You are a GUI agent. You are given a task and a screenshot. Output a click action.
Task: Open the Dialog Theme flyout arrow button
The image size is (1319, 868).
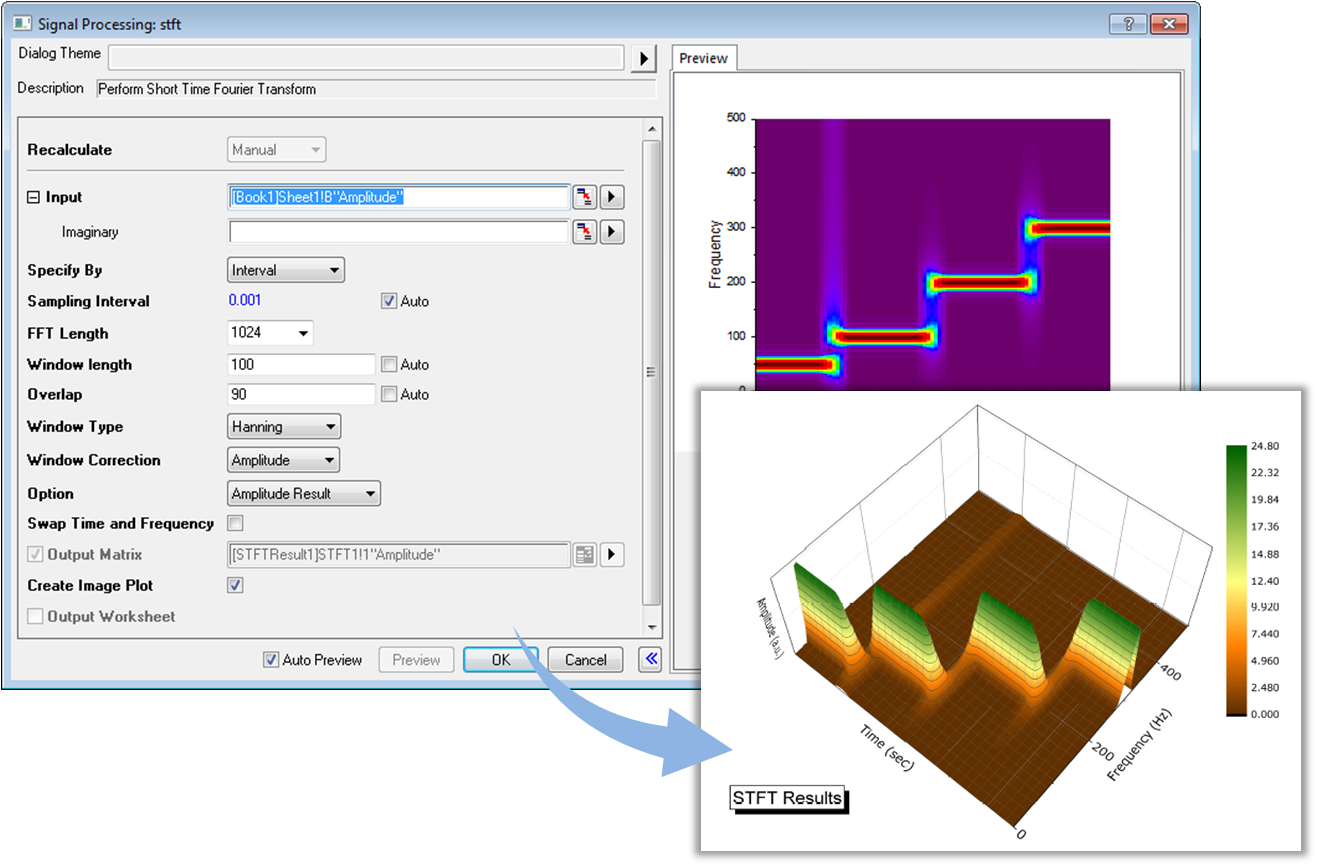644,58
